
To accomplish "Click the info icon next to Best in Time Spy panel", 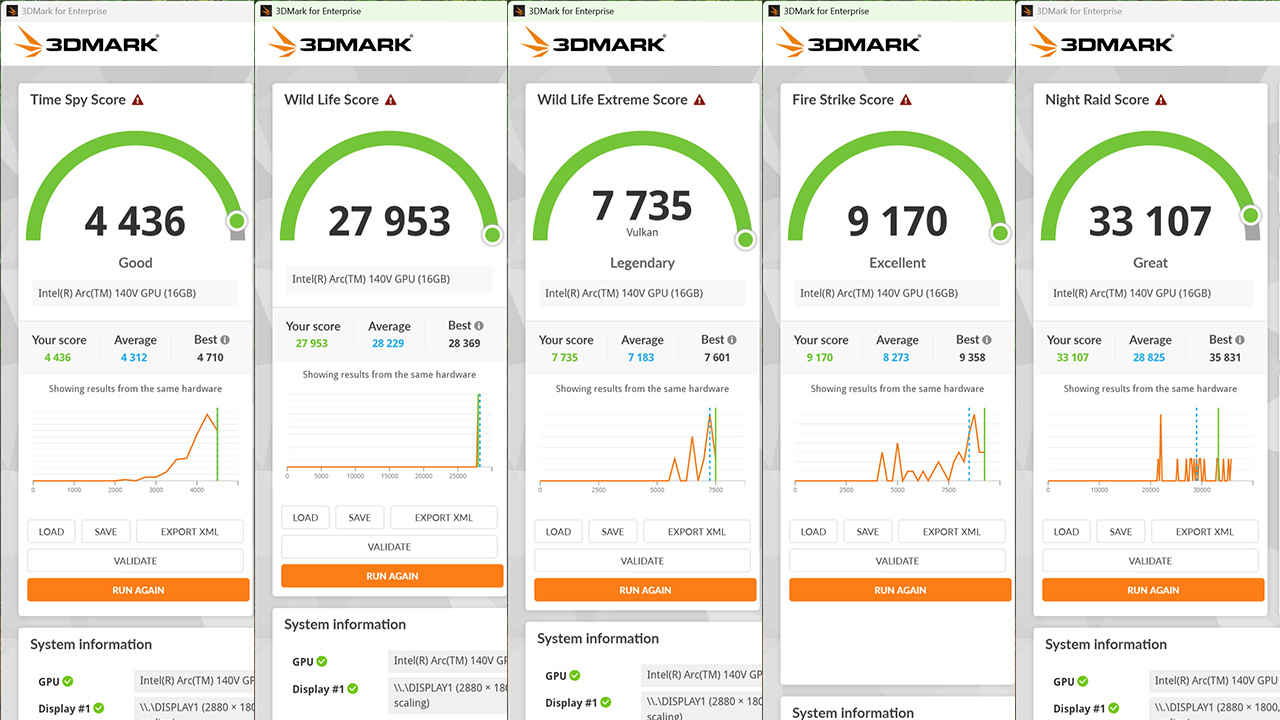I will 225,340.
